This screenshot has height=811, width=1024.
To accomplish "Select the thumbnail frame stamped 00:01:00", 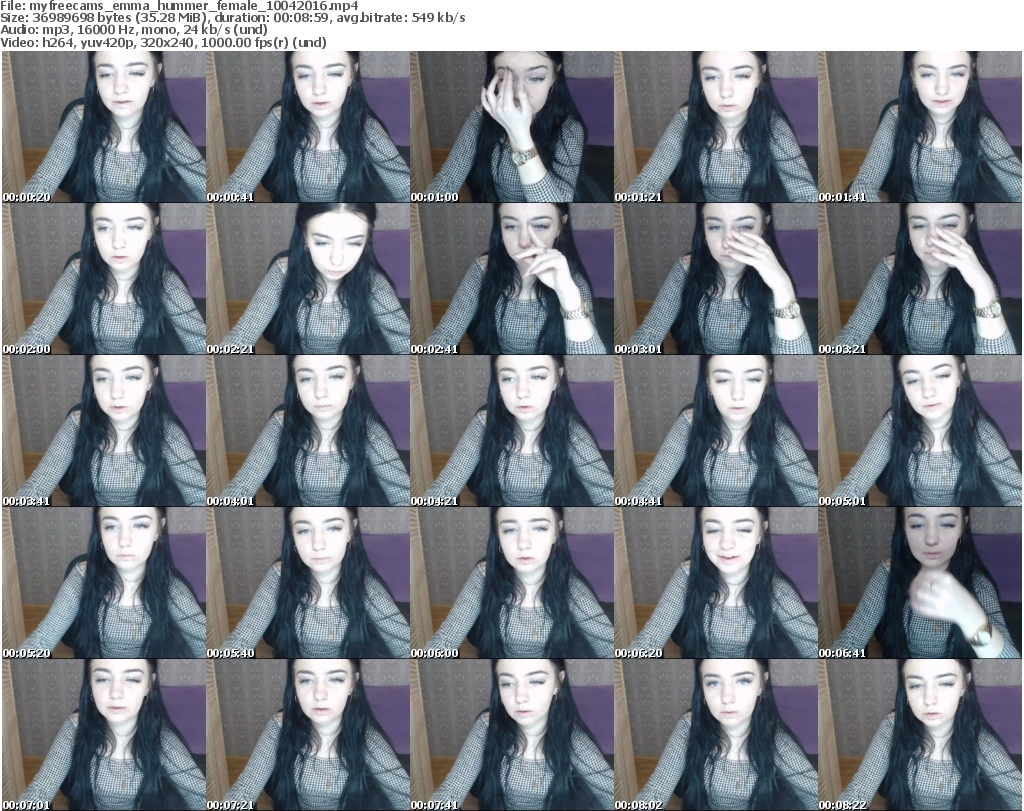I will 512,127.
